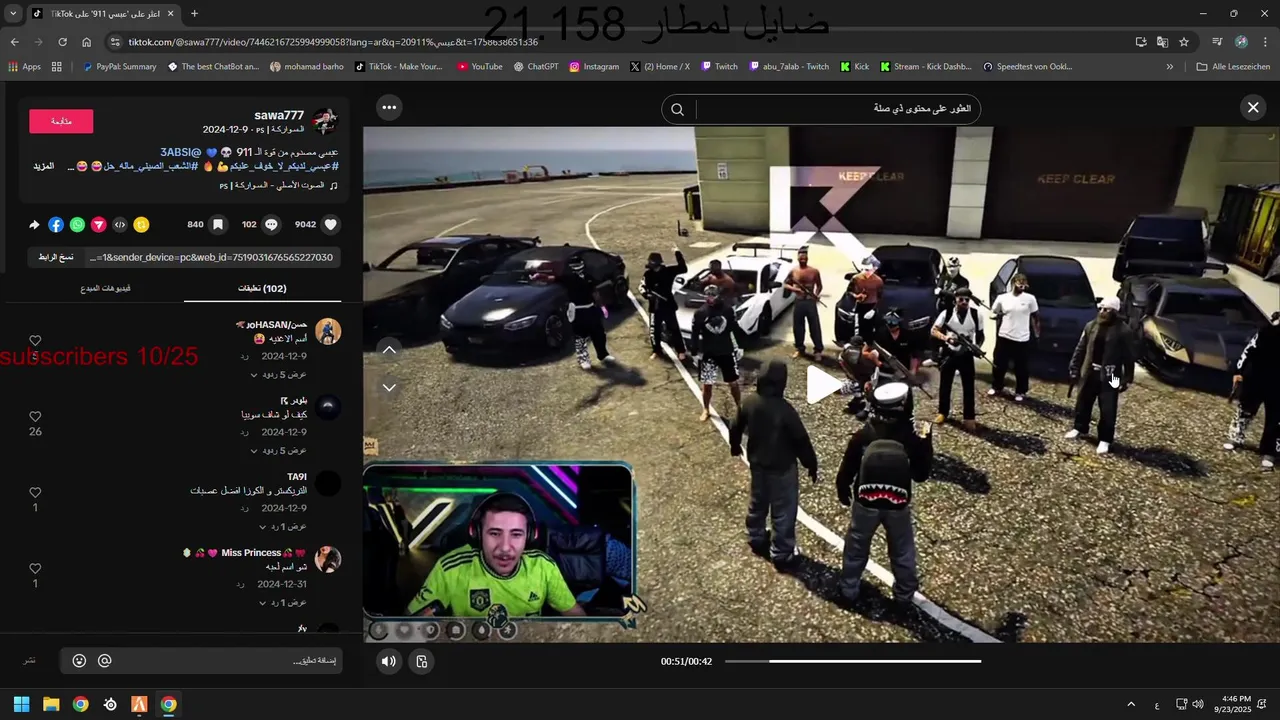Click the add comment text field
The width and height of the screenshot is (1280, 720).
(x=200, y=661)
